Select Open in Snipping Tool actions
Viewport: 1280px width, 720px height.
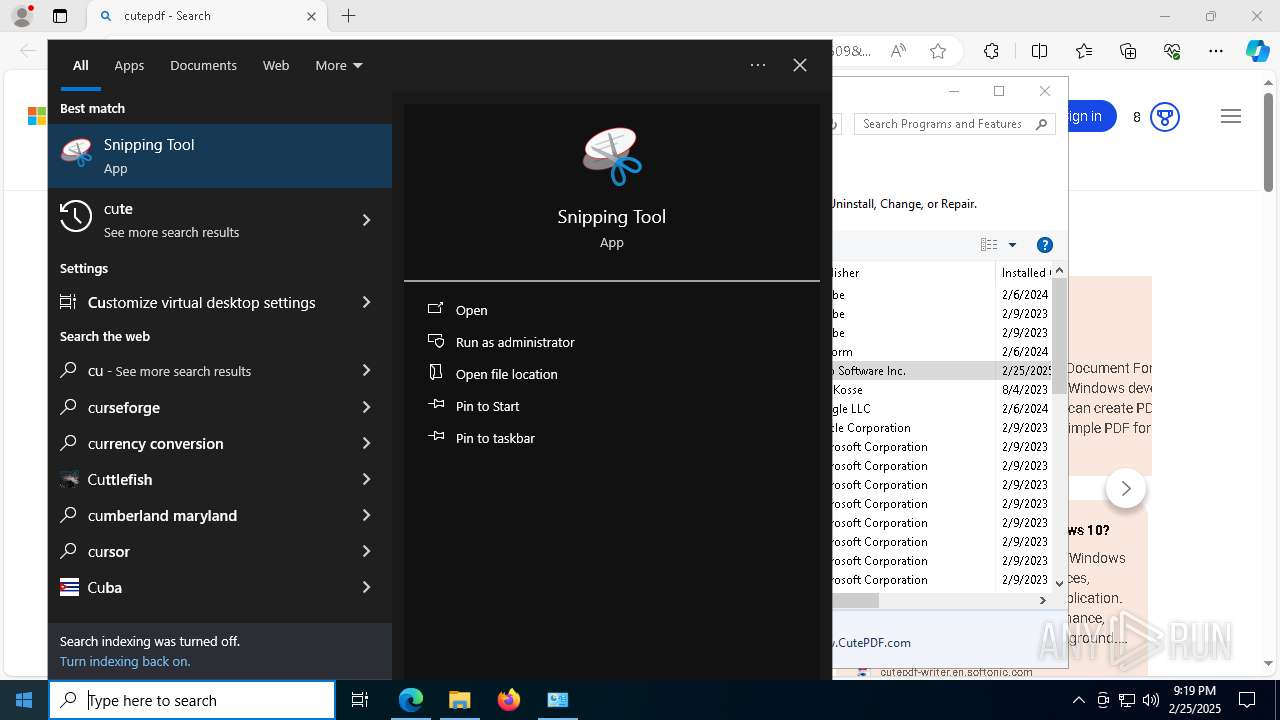click(472, 310)
